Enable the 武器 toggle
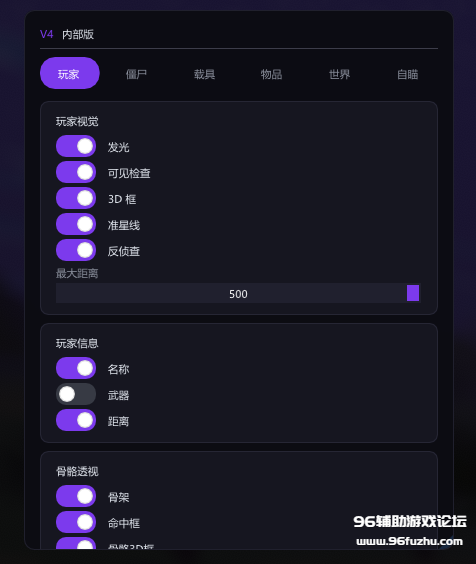The width and height of the screenshot is (476, 564). [x=76, y=394]
